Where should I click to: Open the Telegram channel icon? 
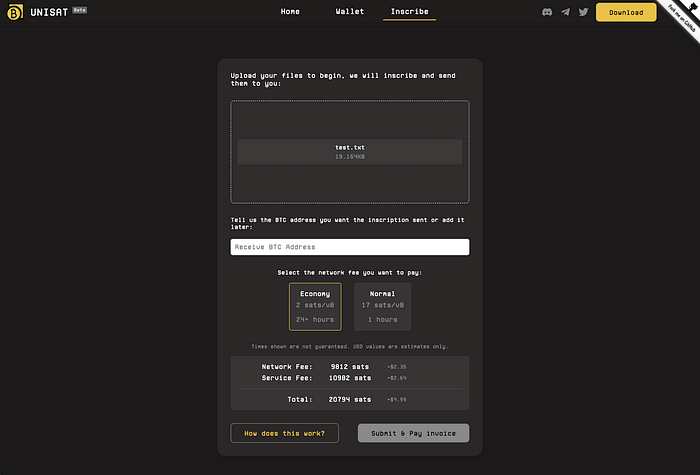pos(566,12)
